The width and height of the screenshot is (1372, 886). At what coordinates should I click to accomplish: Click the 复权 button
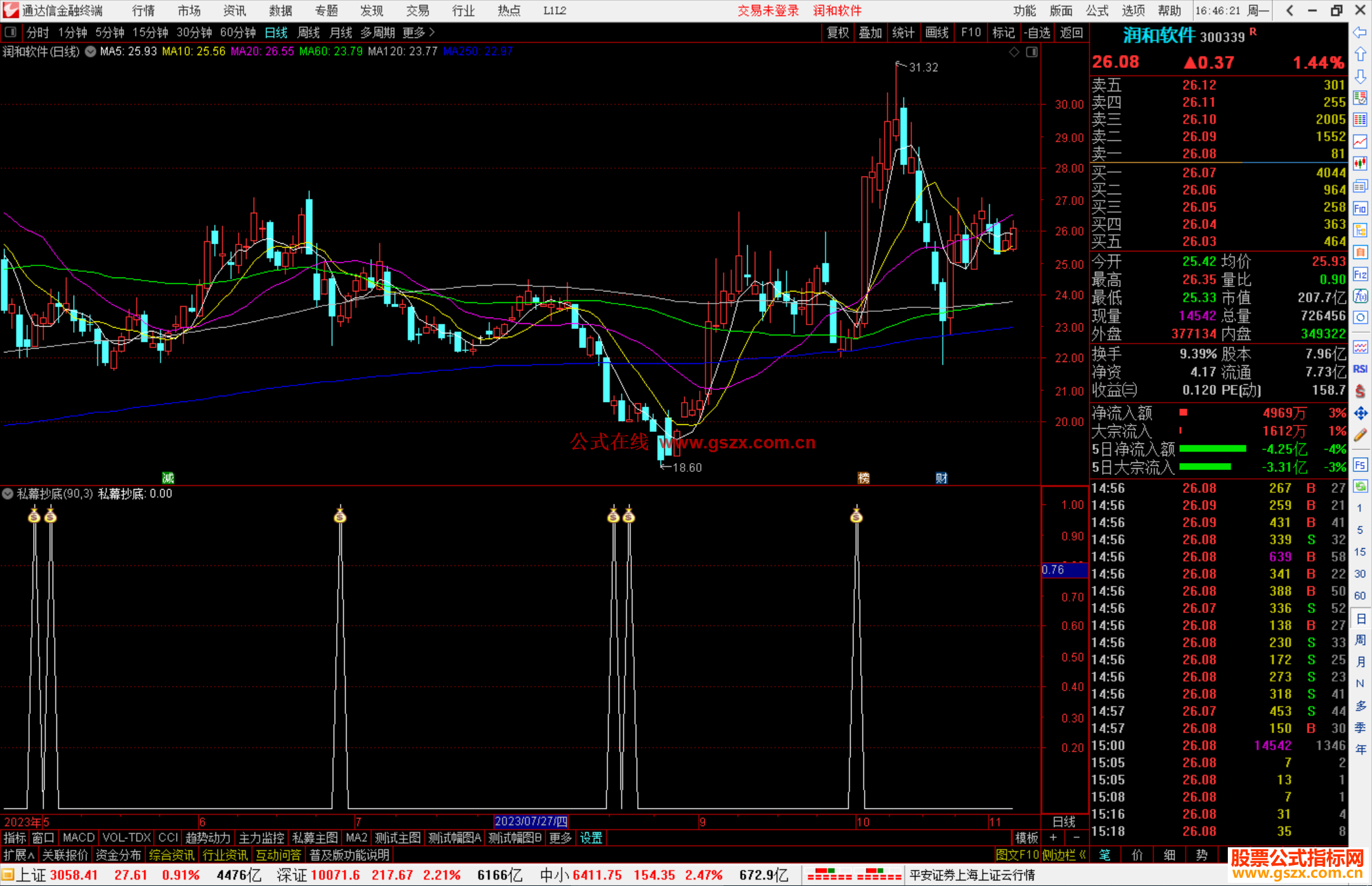click(x=837, y=32)
